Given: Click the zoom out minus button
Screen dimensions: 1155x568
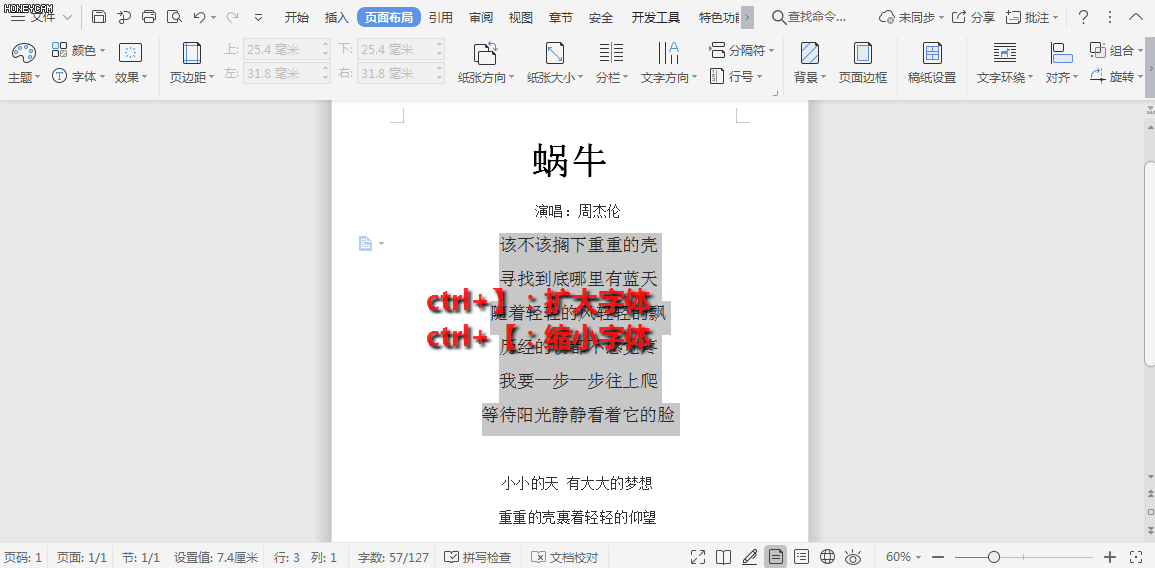Looking at the screenshot, I should 938,557.
